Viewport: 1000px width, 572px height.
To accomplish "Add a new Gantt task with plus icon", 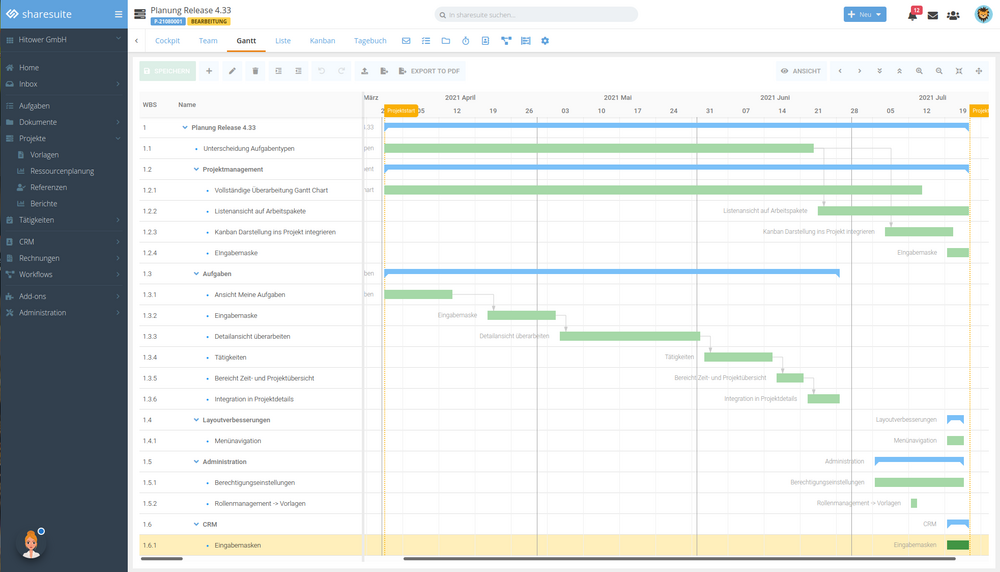I will click(x=209, y=71).
